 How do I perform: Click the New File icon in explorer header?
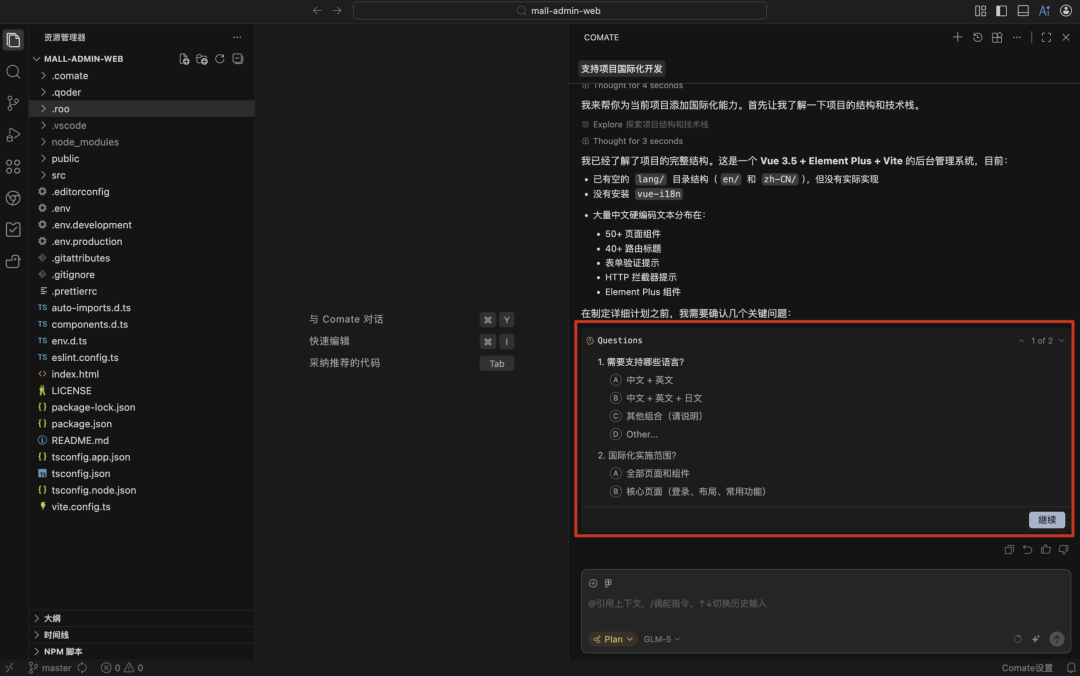point(184,59)
